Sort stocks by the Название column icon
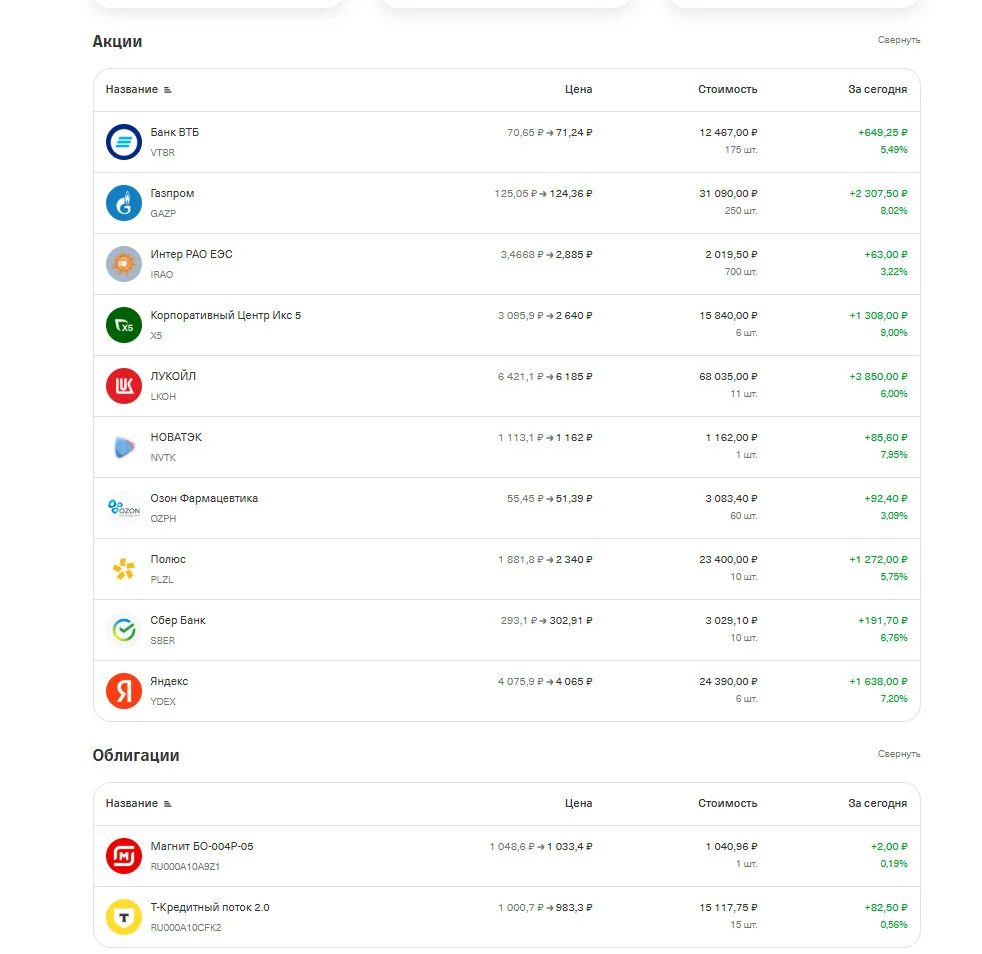The height and width of the screenshot is (954, 982). pyautogui.click(x=167, y=90)
